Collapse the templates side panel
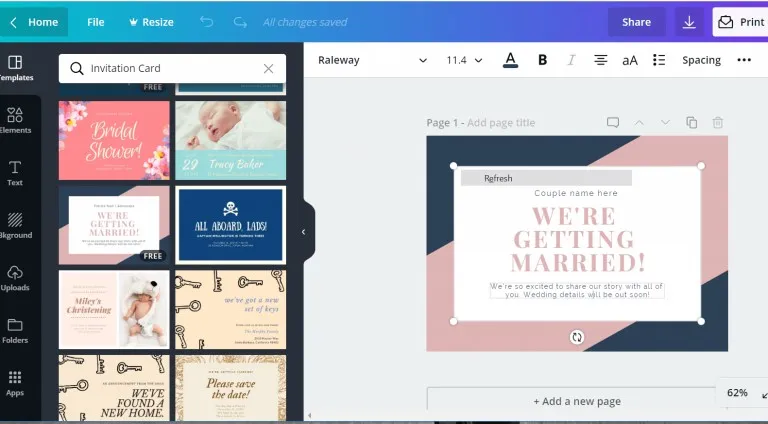The height and width of the screenshot is (424, 768). tap(304, 232)
